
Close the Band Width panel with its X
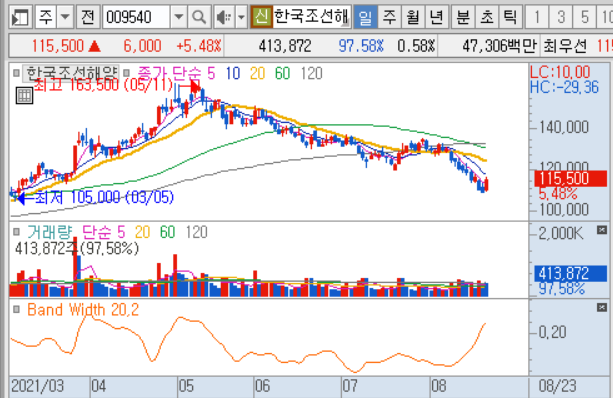pos(602,307)
